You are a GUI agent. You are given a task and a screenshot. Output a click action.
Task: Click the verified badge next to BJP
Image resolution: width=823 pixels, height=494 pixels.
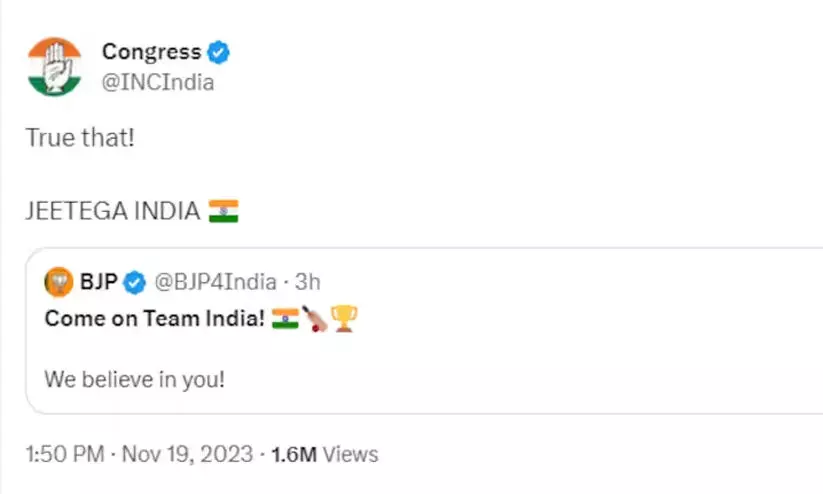[x=135, y=283]
